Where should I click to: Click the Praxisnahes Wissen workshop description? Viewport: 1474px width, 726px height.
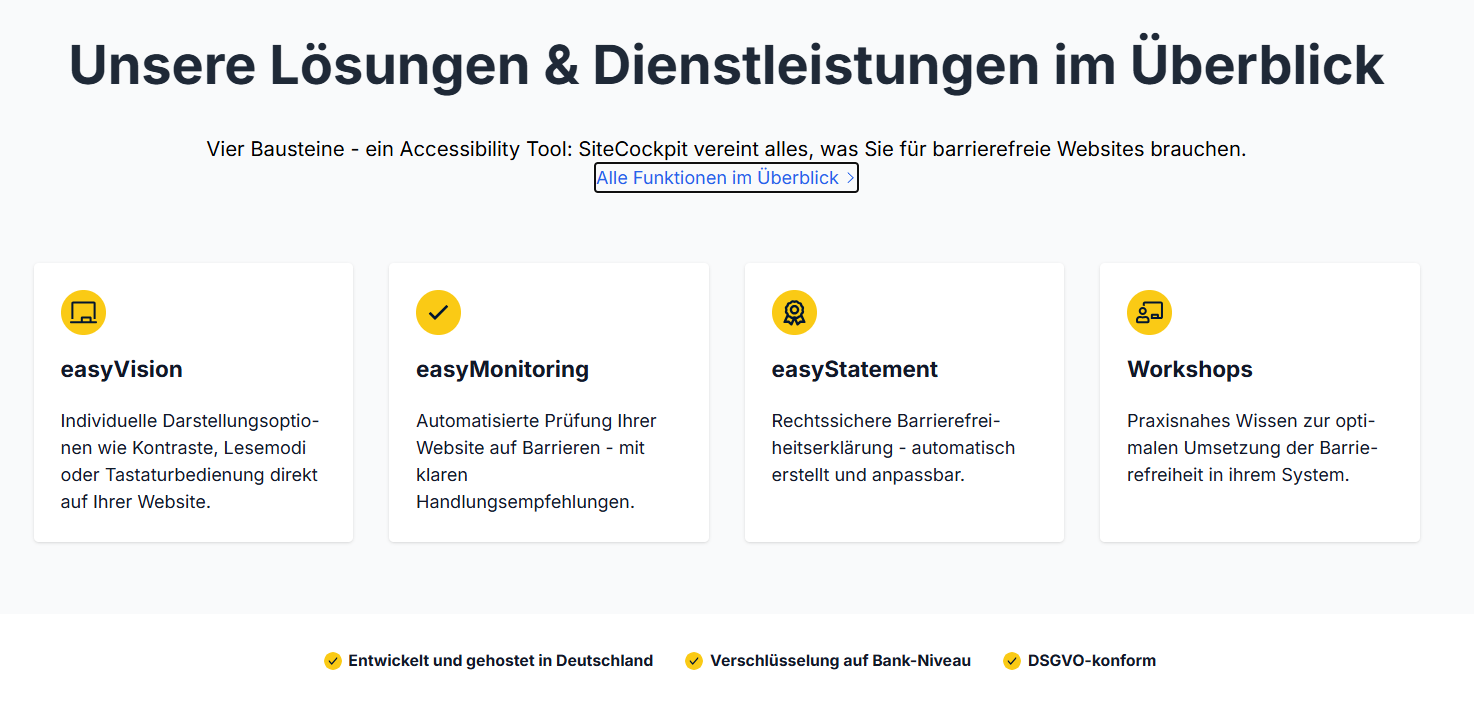(x=1252, y=448)
